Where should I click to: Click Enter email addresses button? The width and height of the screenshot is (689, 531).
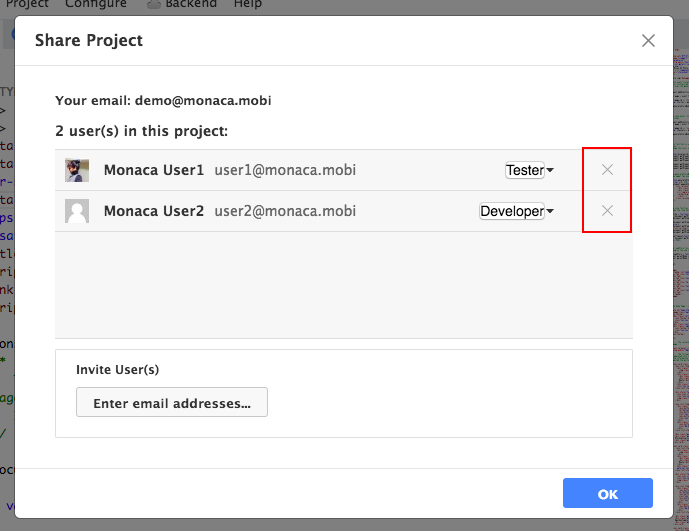[172, 403]
